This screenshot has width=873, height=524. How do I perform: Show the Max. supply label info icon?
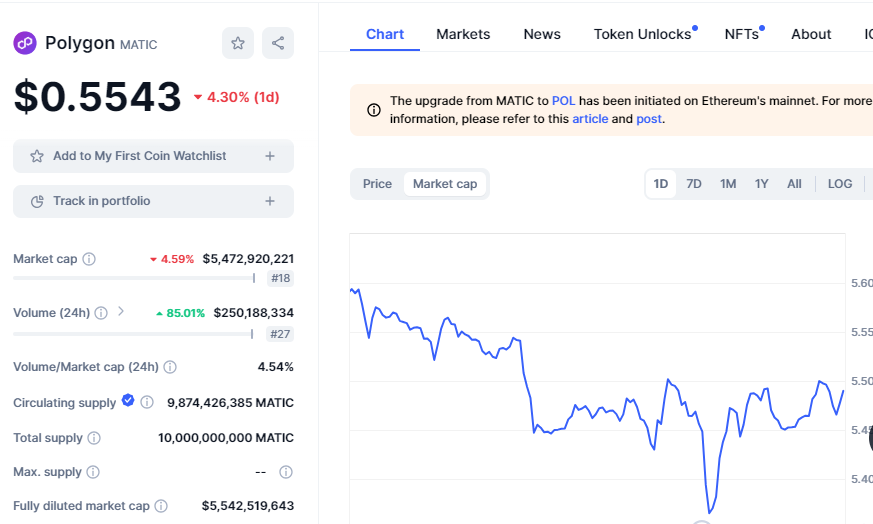point(93,472)
